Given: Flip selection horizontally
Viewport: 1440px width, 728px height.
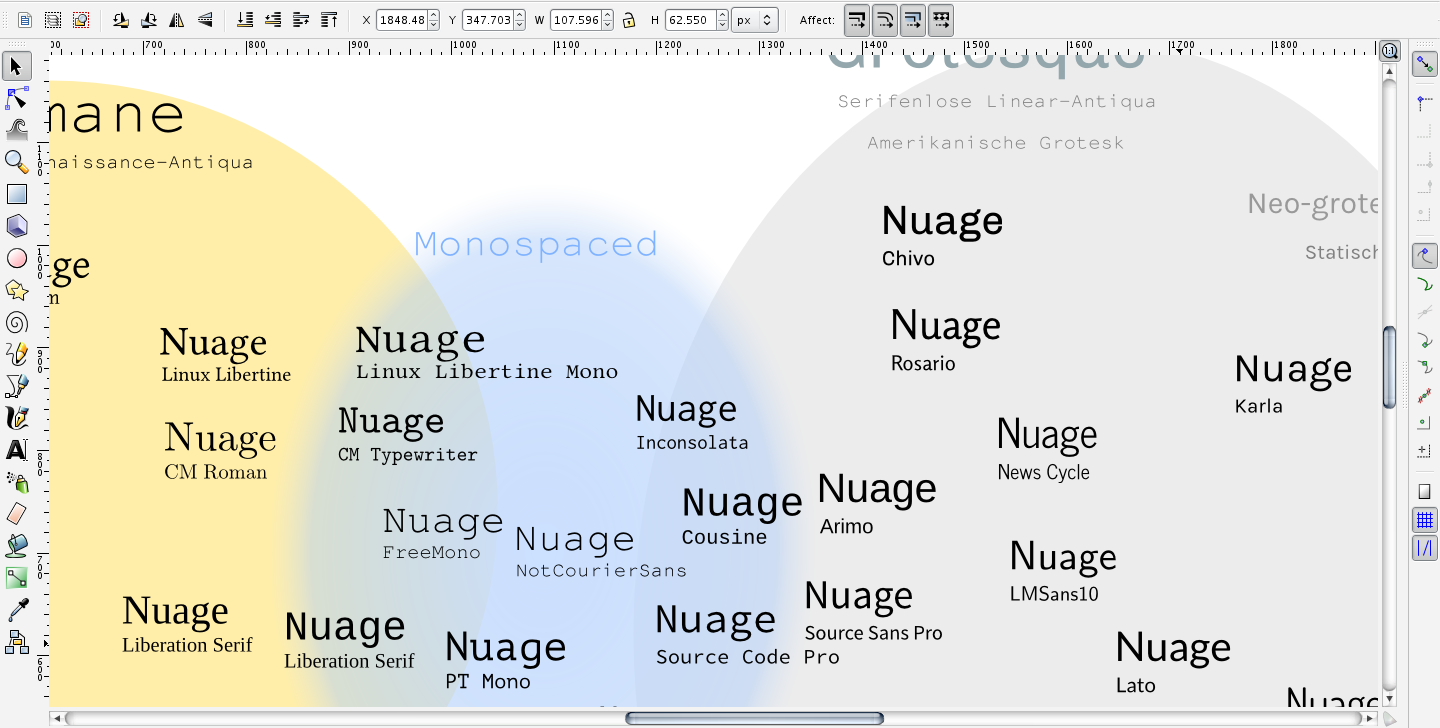Looking at the screenshot, I should (x=177, y=20).
